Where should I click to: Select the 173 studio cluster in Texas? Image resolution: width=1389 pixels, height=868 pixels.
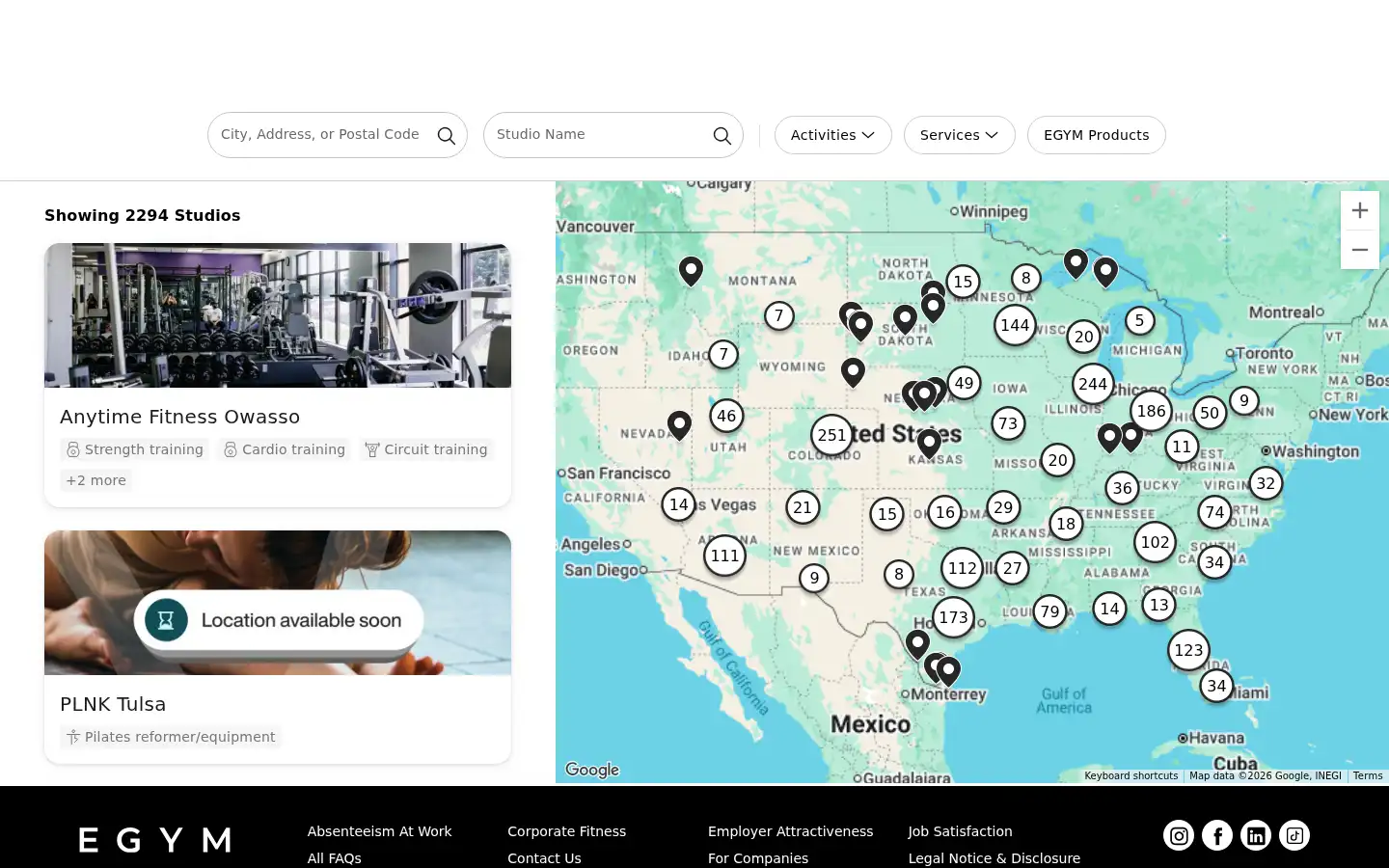pos(953,617)
